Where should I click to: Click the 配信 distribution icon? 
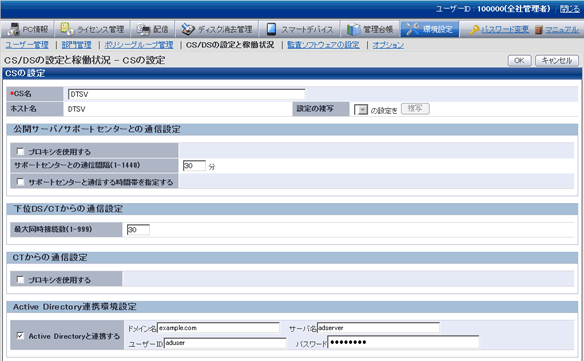[143, 29]
